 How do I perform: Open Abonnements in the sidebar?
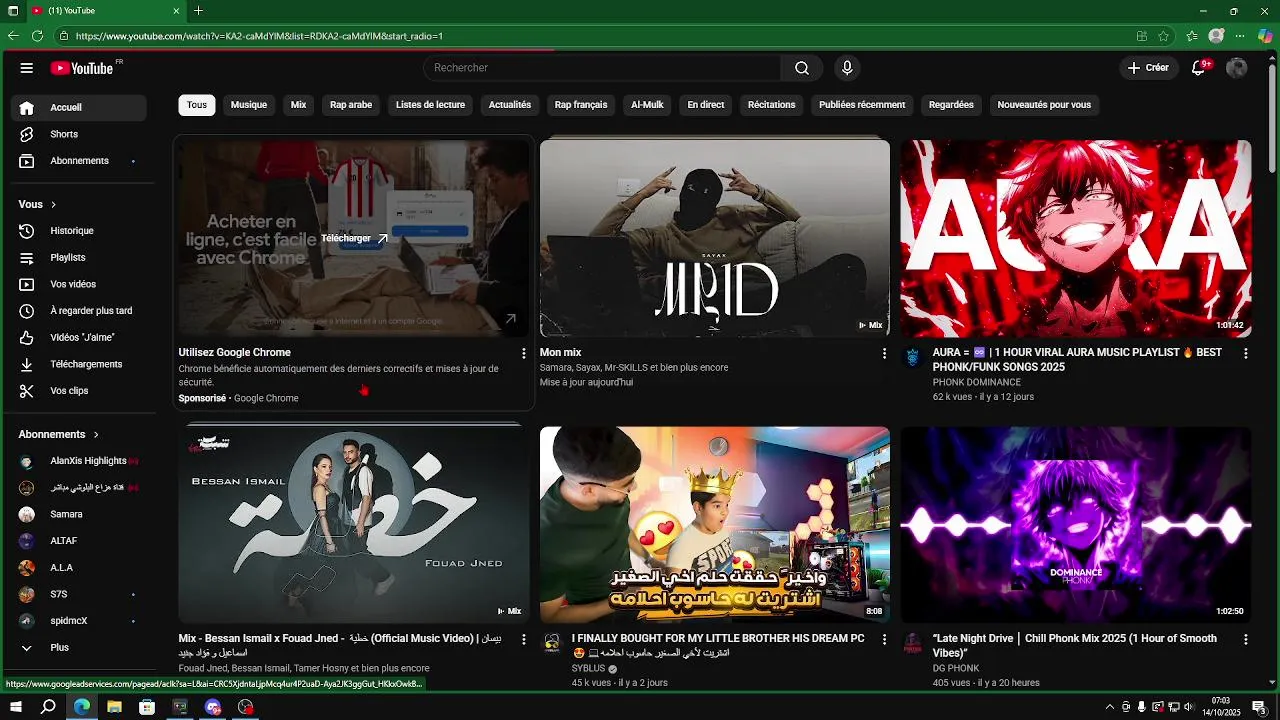tap(79, 161)
